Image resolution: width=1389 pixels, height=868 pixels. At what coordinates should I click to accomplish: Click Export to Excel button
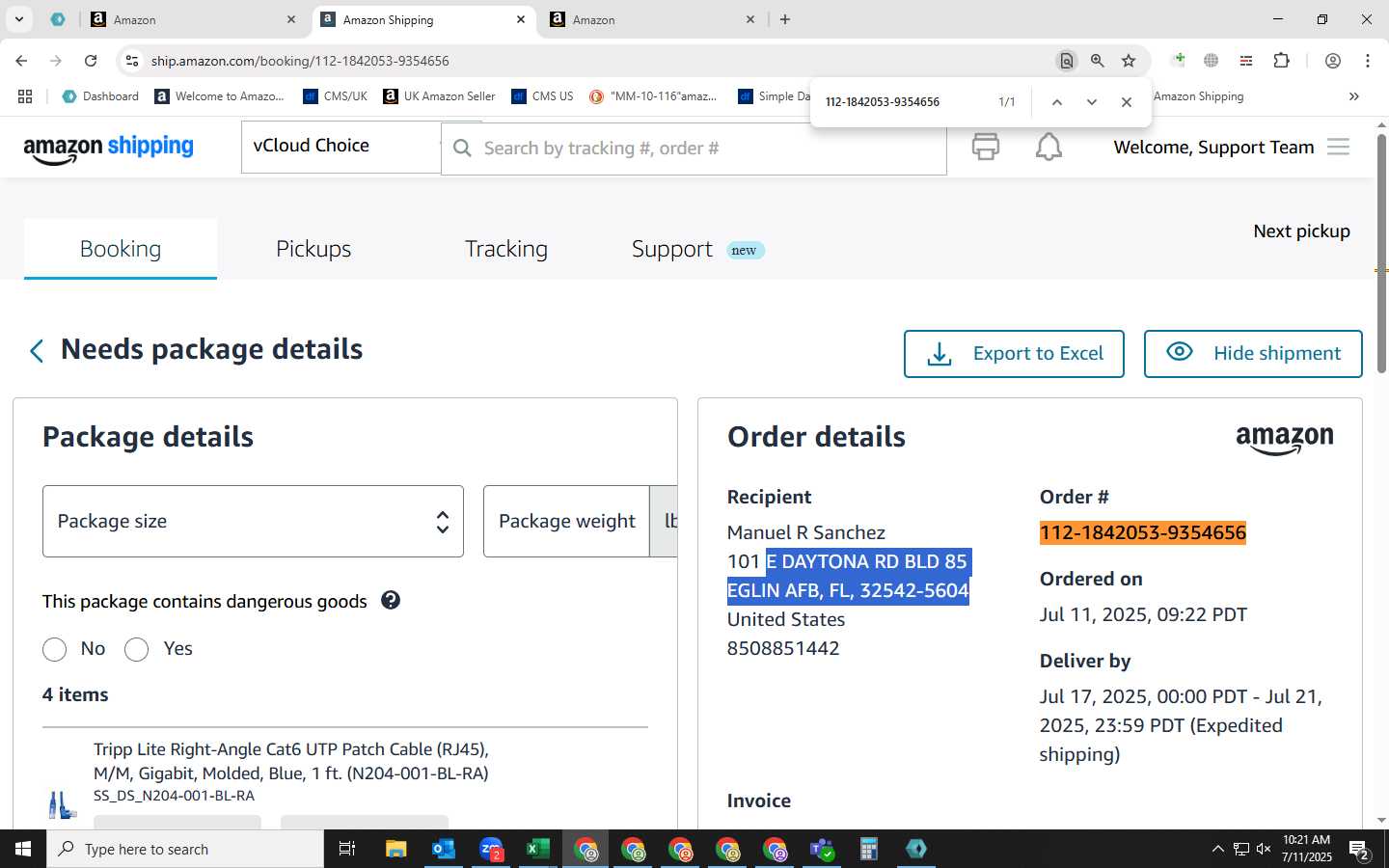1014,354
